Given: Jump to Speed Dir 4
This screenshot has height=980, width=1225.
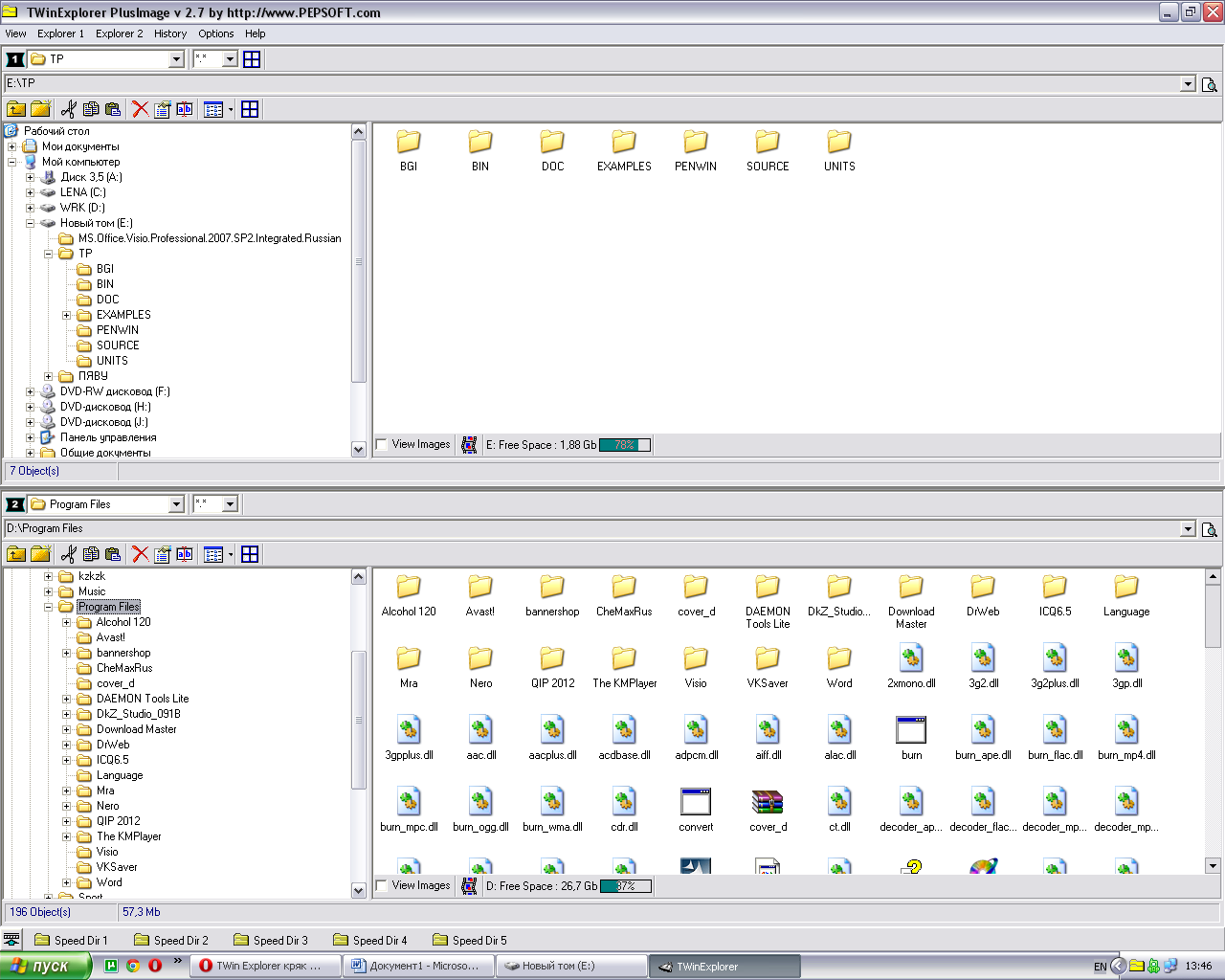Looking at the screenshot, I should (369, 941).
